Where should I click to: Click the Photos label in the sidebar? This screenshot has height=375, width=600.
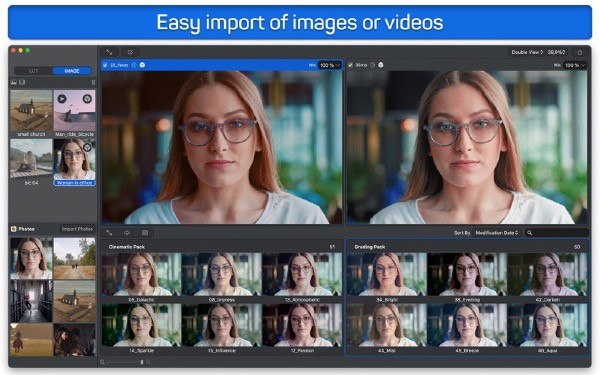click(x=26, y=229)
